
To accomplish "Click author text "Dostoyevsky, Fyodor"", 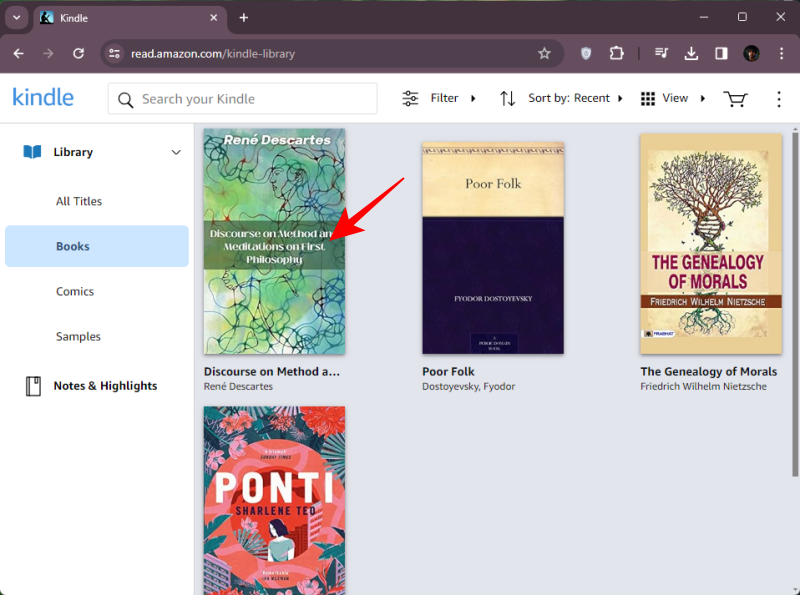I will coord(468,386).
